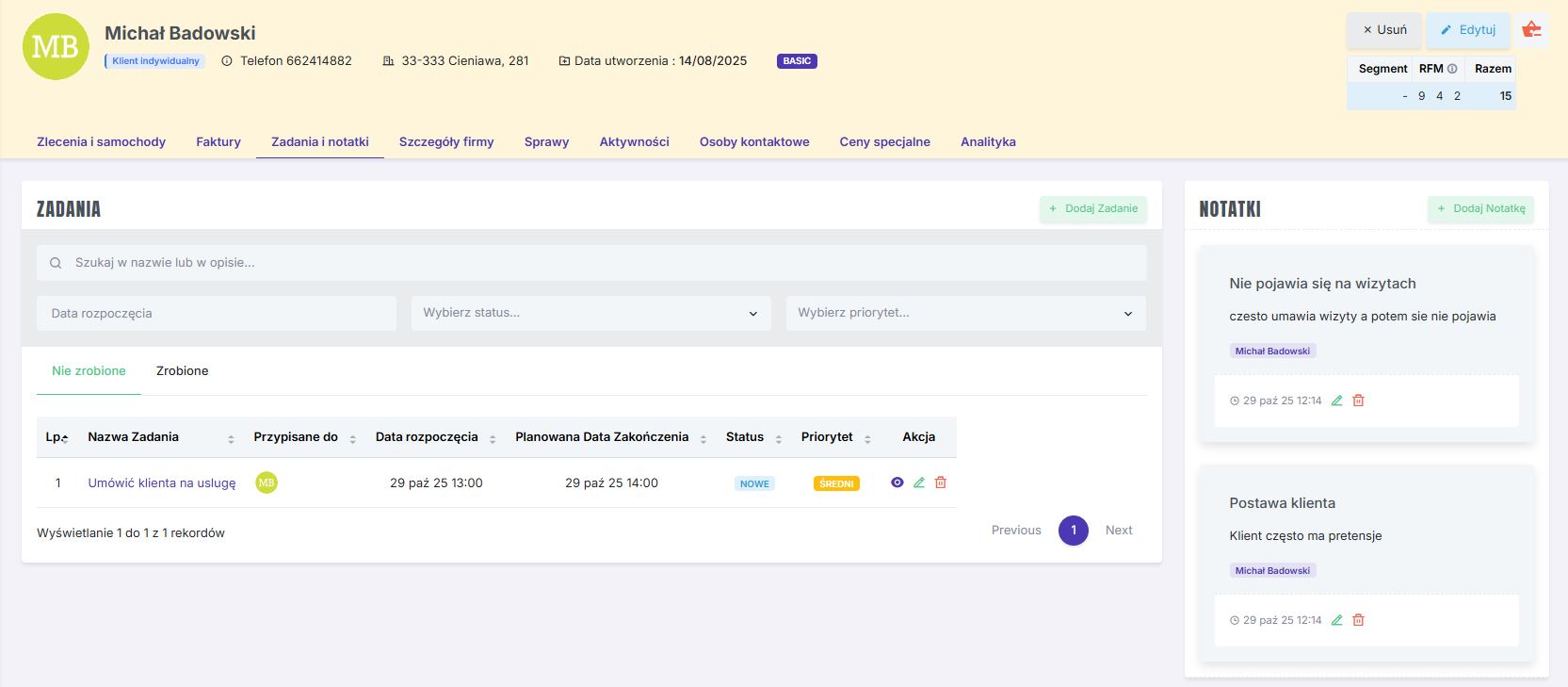Viewport: 1568px width, 687px height.
Task: Open the 'Wybierz priorytet...' dropdown
Action: tap(965, 313)
